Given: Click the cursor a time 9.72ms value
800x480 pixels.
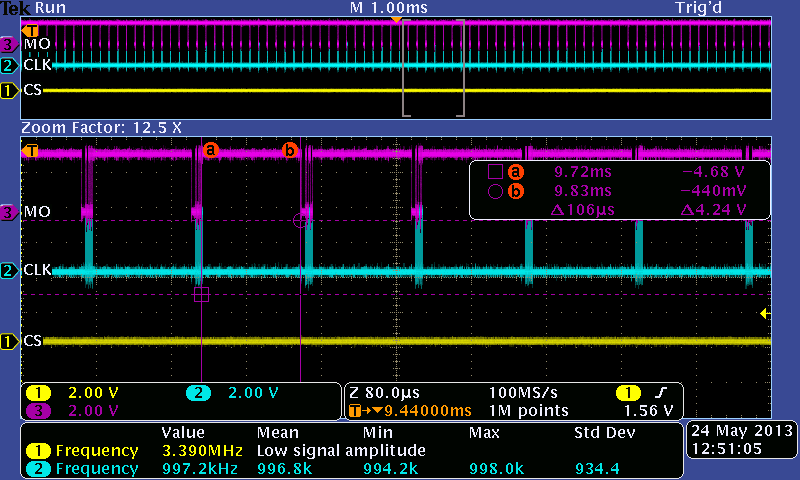Looking at the screenshot, I should coord(583,172).
